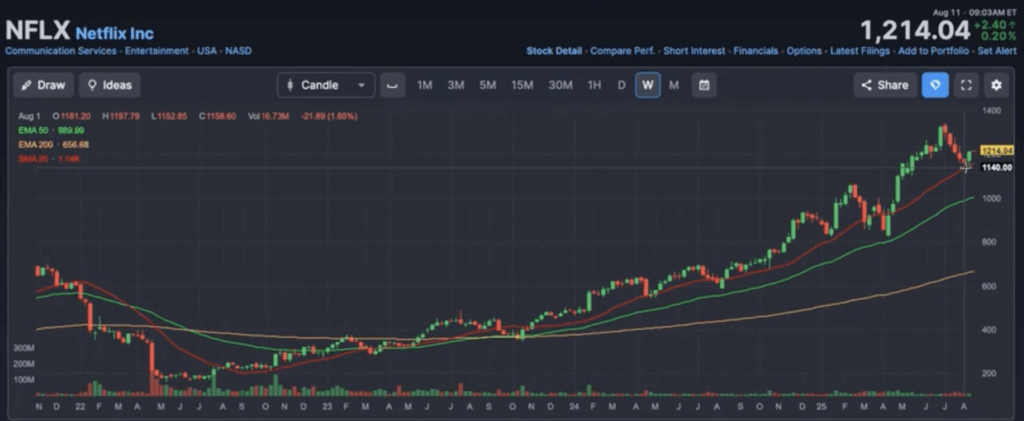Viewport: 1024px width, 421px height.
Task: Open the NASD exchange link
Action: (x=238, y=51)
